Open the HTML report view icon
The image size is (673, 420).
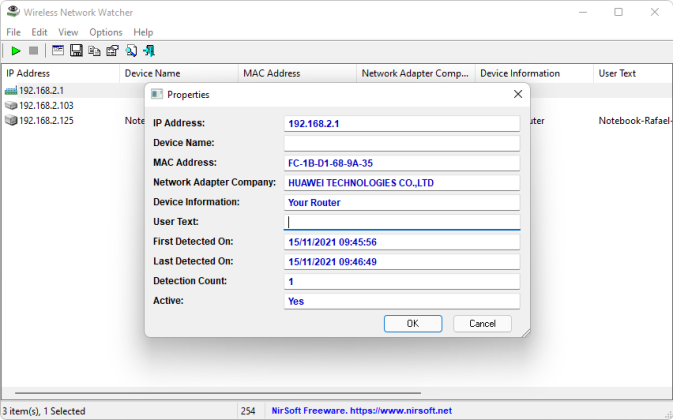click(x=58, y=51)
